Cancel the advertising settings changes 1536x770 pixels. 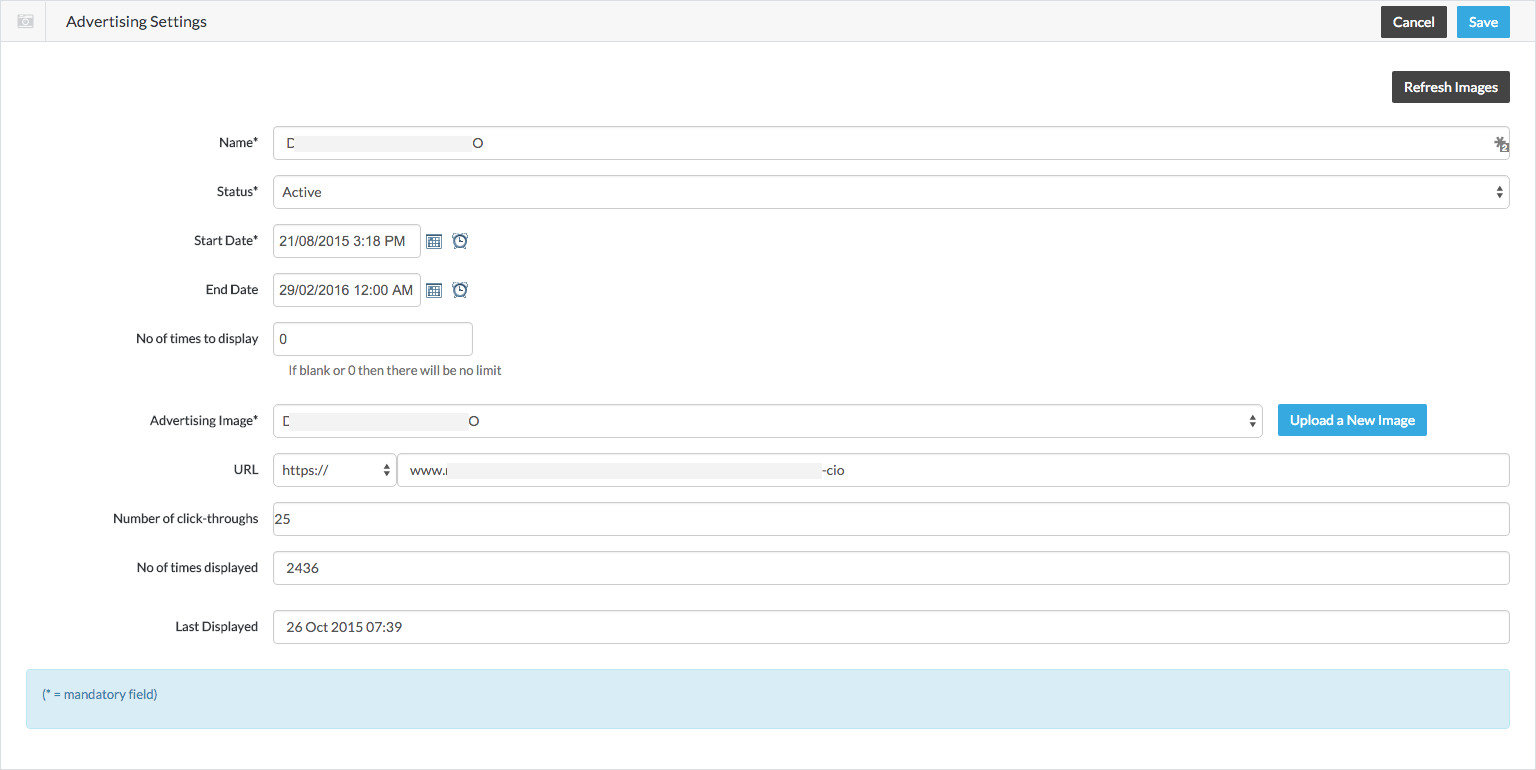tap(1413, 21)
